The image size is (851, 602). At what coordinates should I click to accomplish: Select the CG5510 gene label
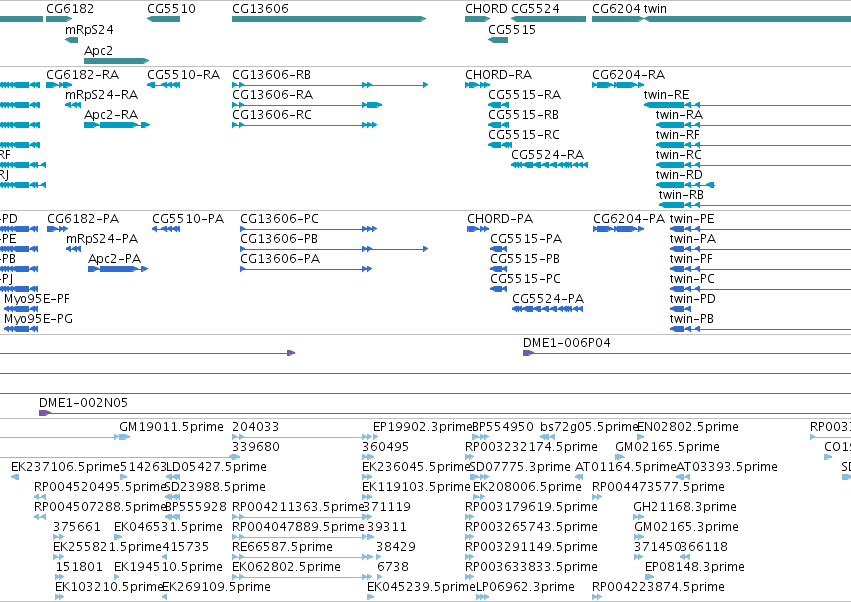click(x=172, y=9)
